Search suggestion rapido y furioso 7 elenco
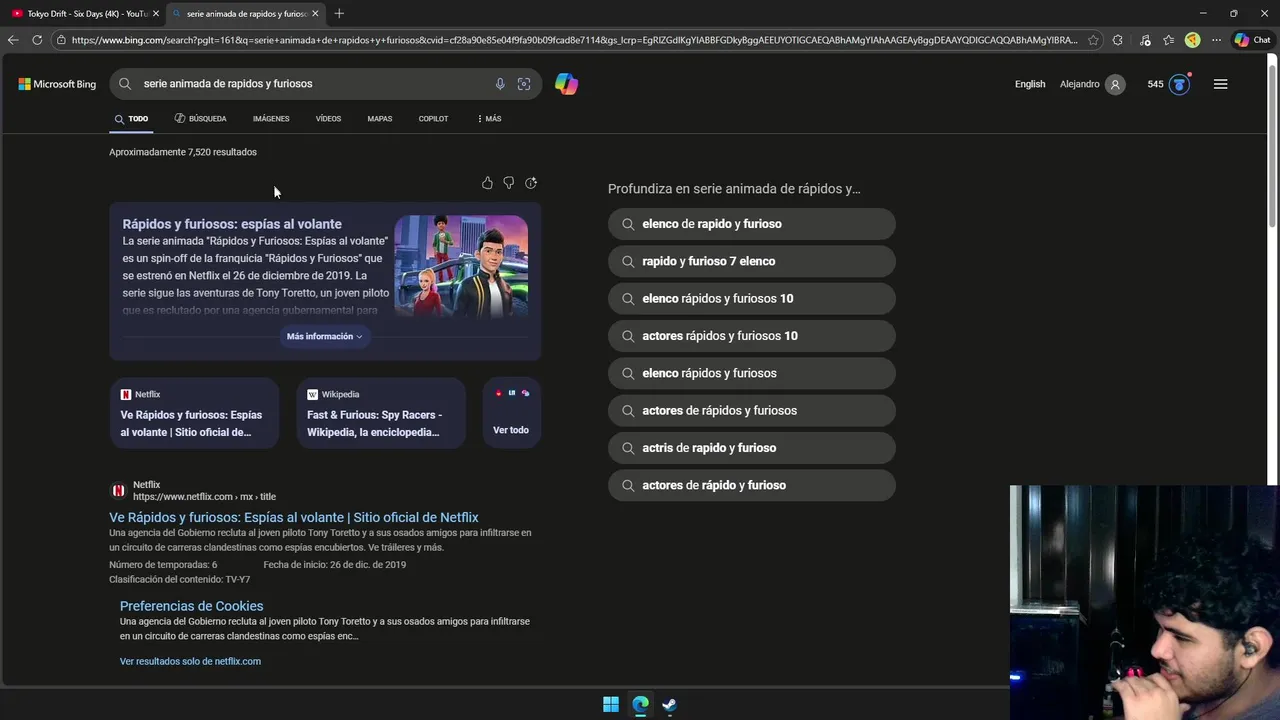1280x720 pixels. tap(752, 261)
